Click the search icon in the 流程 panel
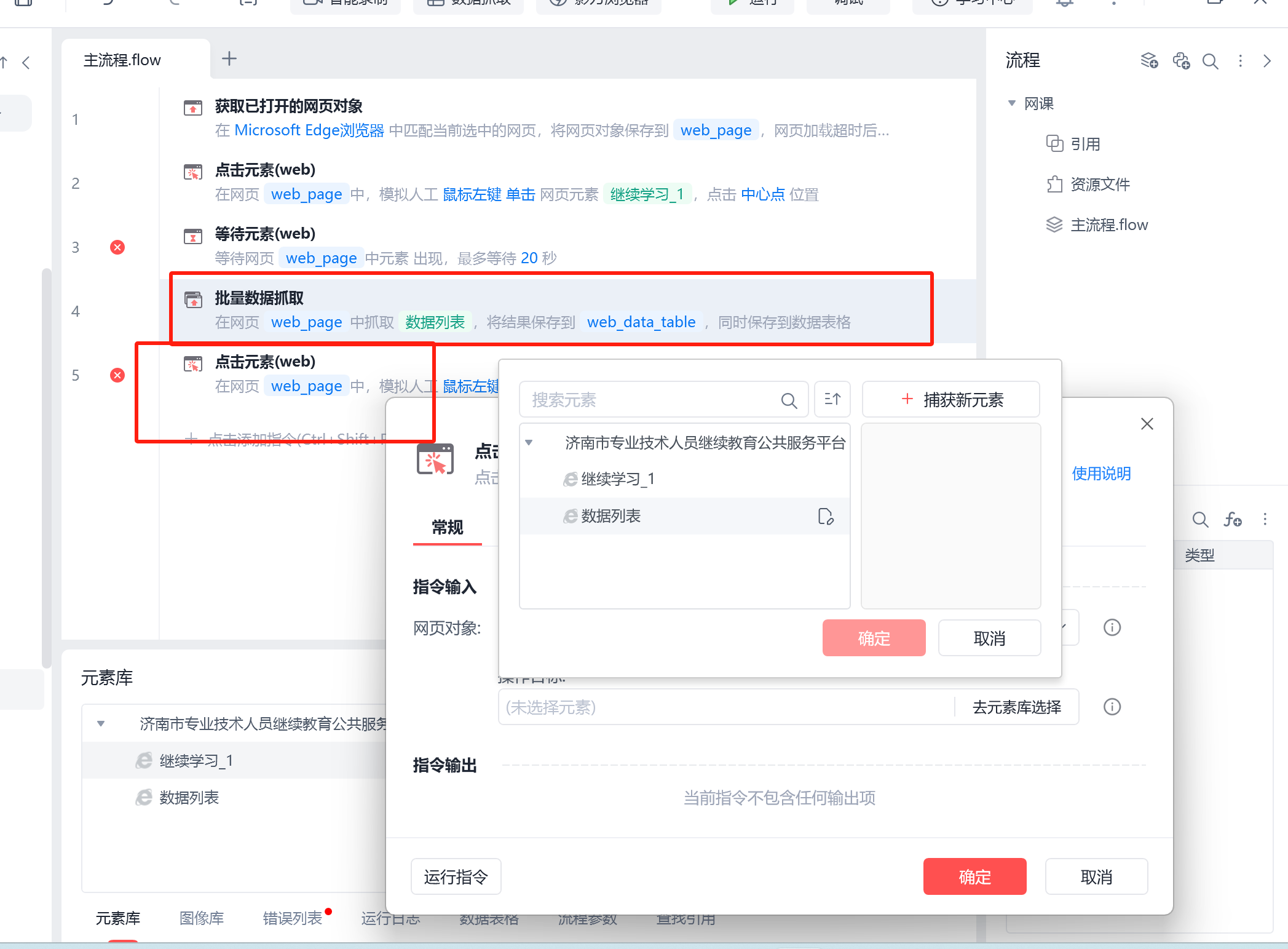 tap(1210, 61)
